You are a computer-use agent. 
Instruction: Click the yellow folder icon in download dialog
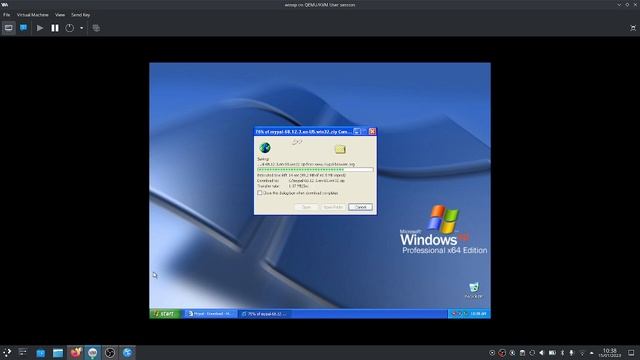(340, 149)
